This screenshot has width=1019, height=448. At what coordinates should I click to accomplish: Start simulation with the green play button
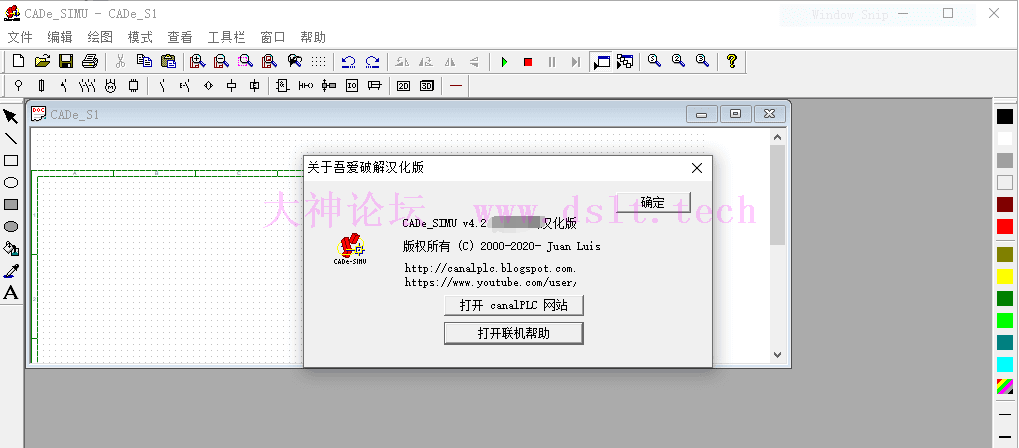coord(504,62)
